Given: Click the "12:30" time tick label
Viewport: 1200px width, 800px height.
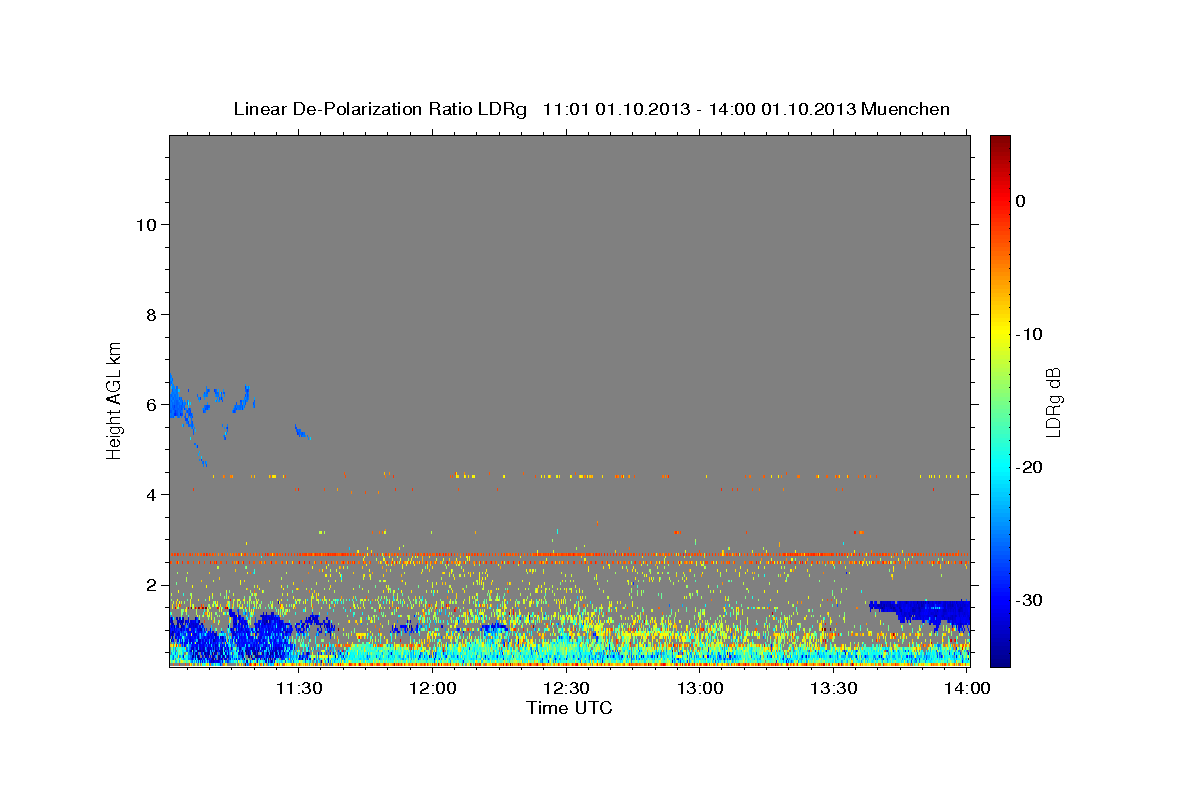Looking at the screenshot, I should click(567, 689).
